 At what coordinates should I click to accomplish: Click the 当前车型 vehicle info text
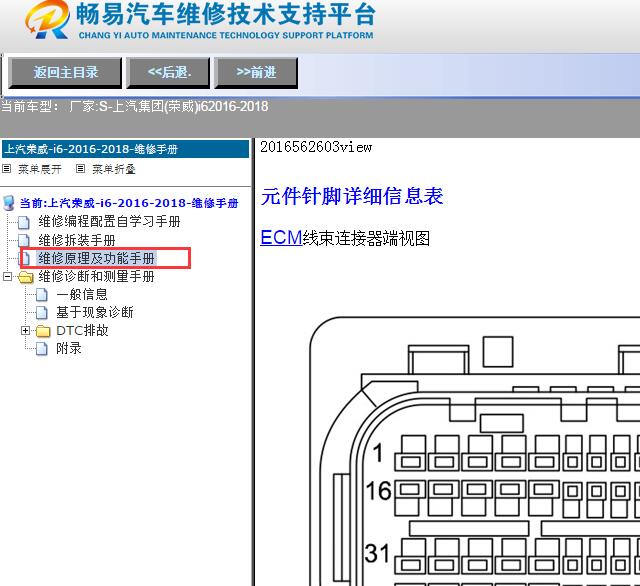pyautogui.click(x=135, y=107)
